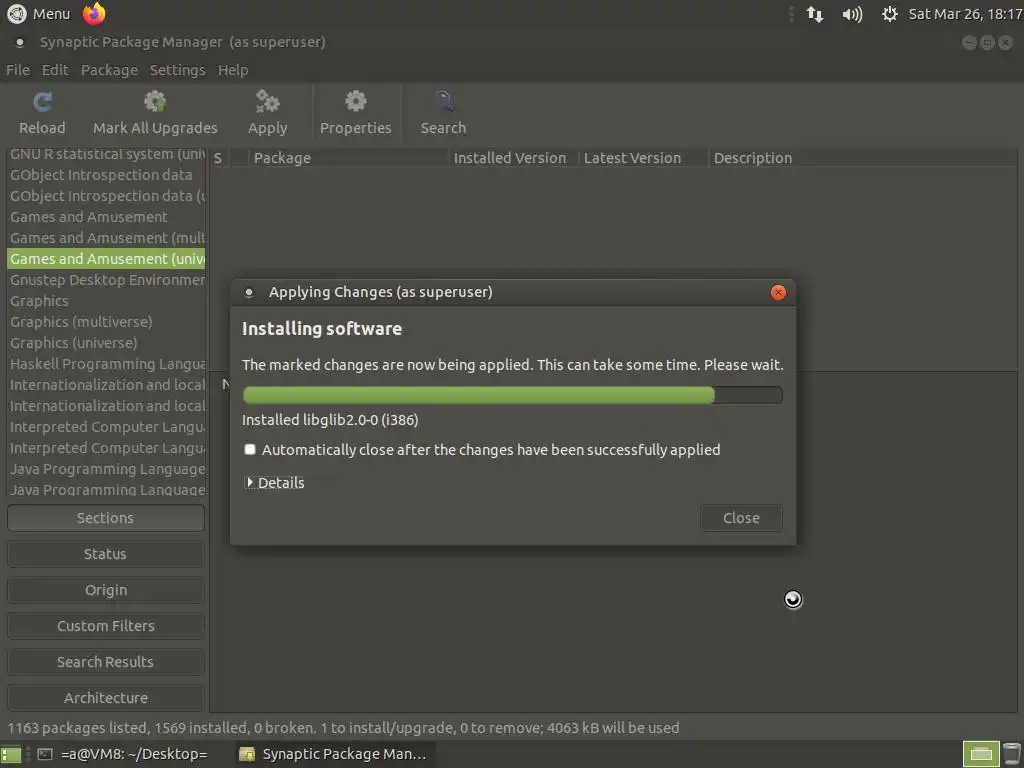This screenshot has width=1024, height=768.
Task: Open the network connections indicator
Action: tap(814, 14)
